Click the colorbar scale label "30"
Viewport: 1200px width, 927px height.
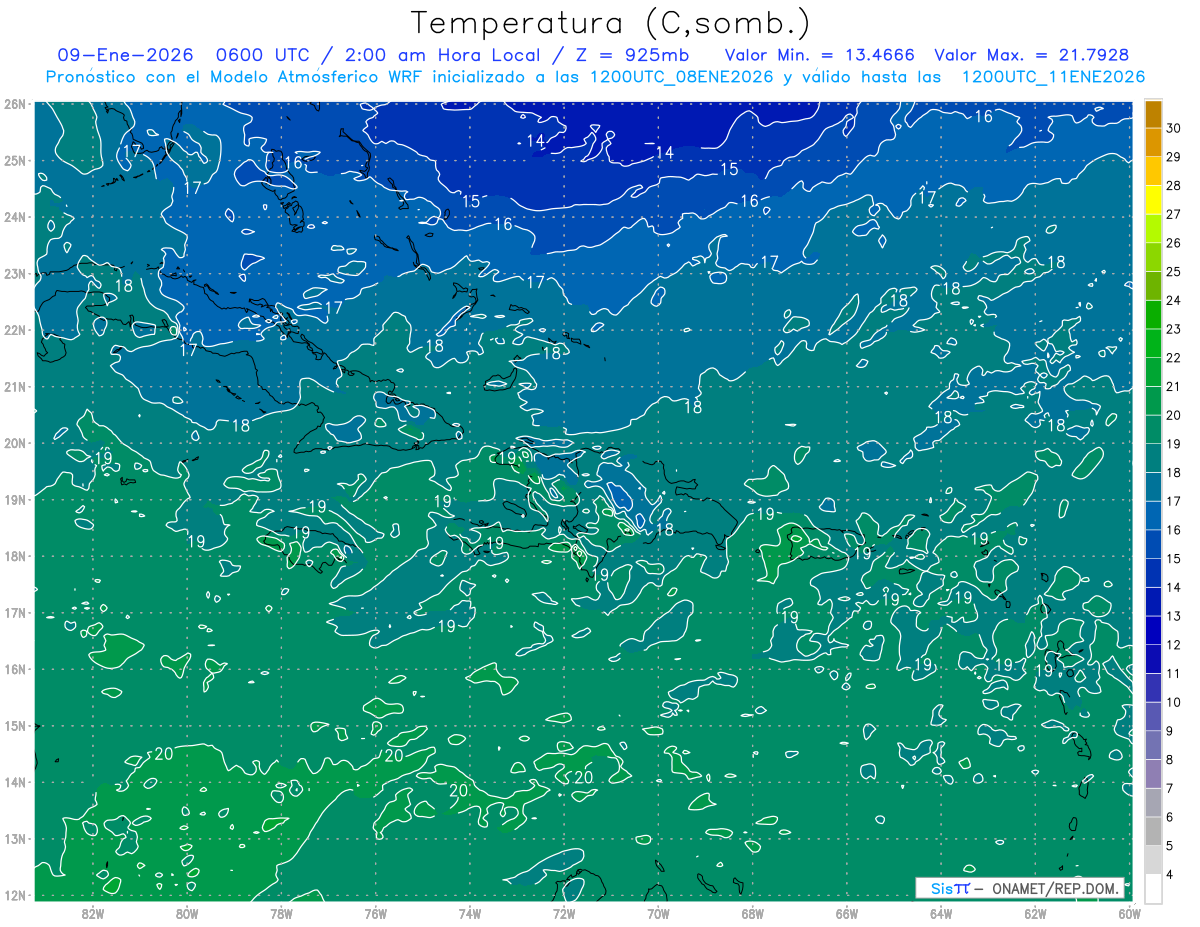1174,128
